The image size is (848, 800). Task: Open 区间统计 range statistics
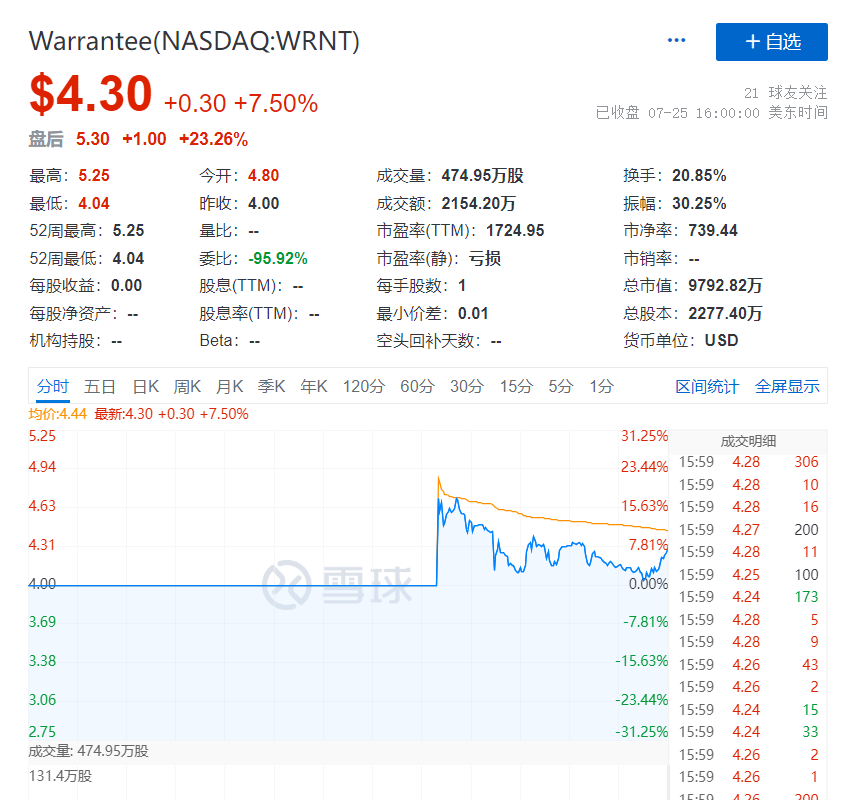(707, 387)
